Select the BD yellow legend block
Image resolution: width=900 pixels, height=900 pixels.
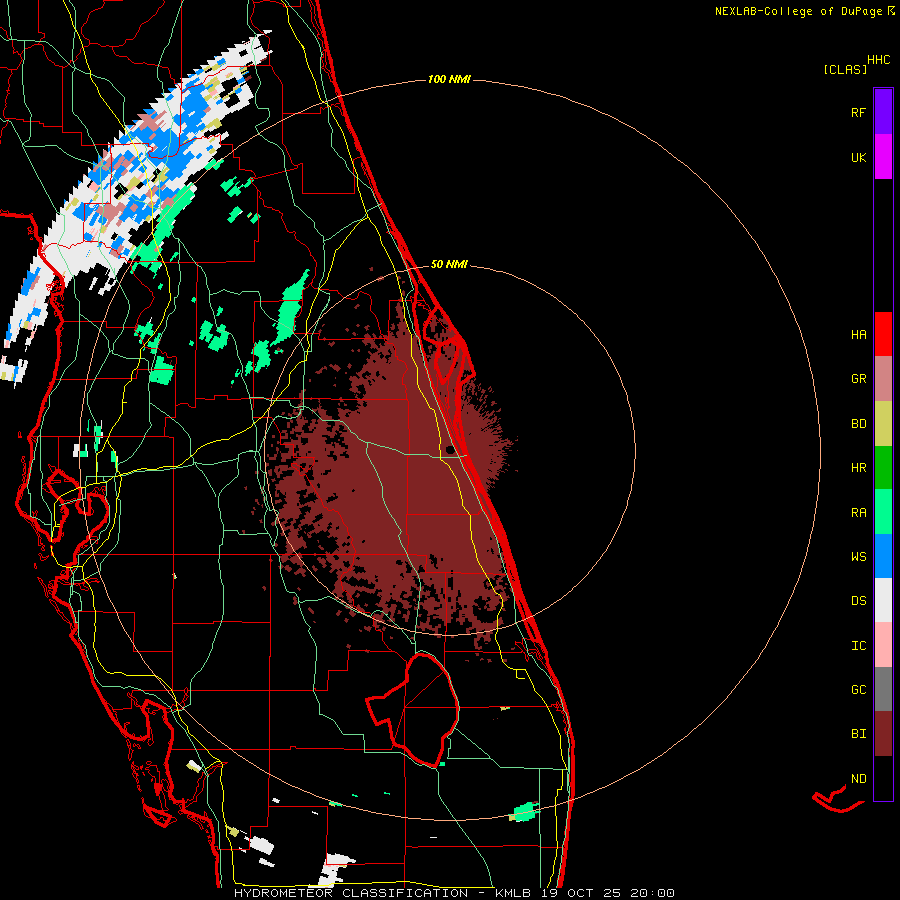coord(883,424)
